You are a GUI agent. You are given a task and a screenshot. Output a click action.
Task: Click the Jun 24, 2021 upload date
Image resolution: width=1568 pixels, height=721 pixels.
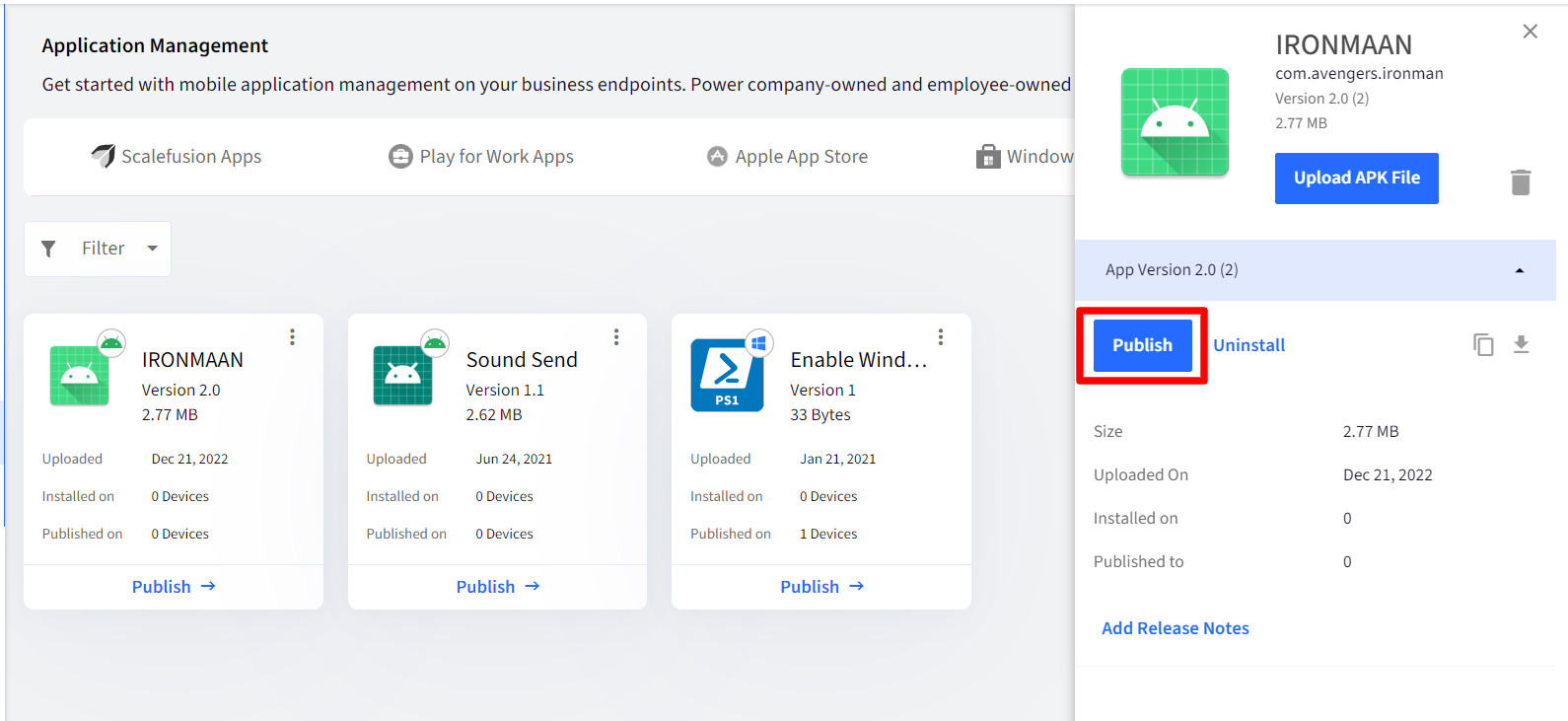click(514, 459)
